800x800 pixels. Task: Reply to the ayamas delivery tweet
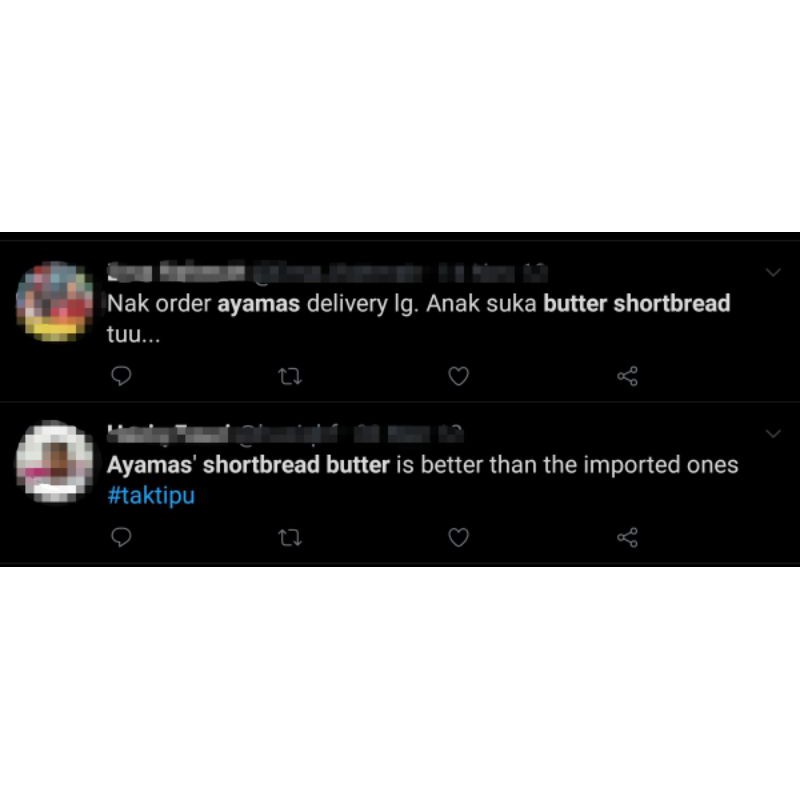(x=121, y=376)
